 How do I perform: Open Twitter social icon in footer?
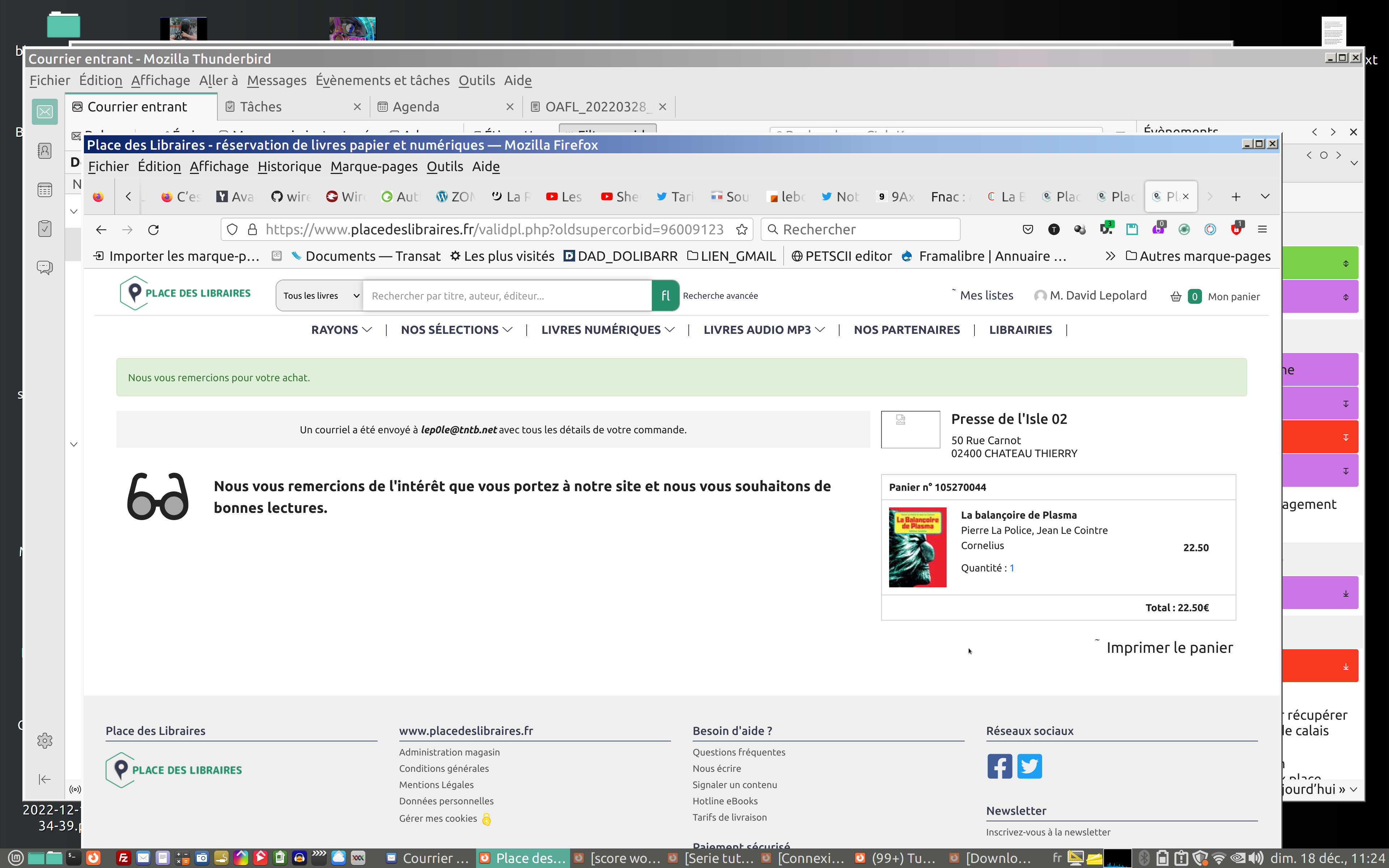pyautogui.click(x=1029, y=766)
